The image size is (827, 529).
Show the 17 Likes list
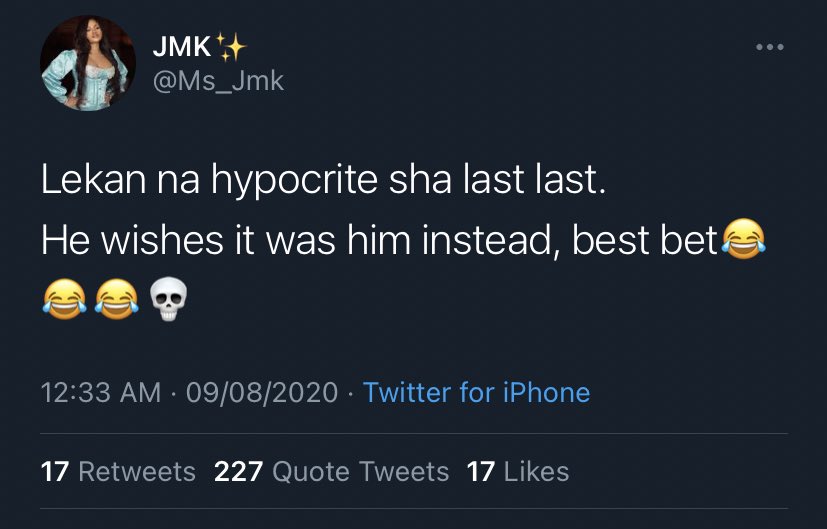517,471
